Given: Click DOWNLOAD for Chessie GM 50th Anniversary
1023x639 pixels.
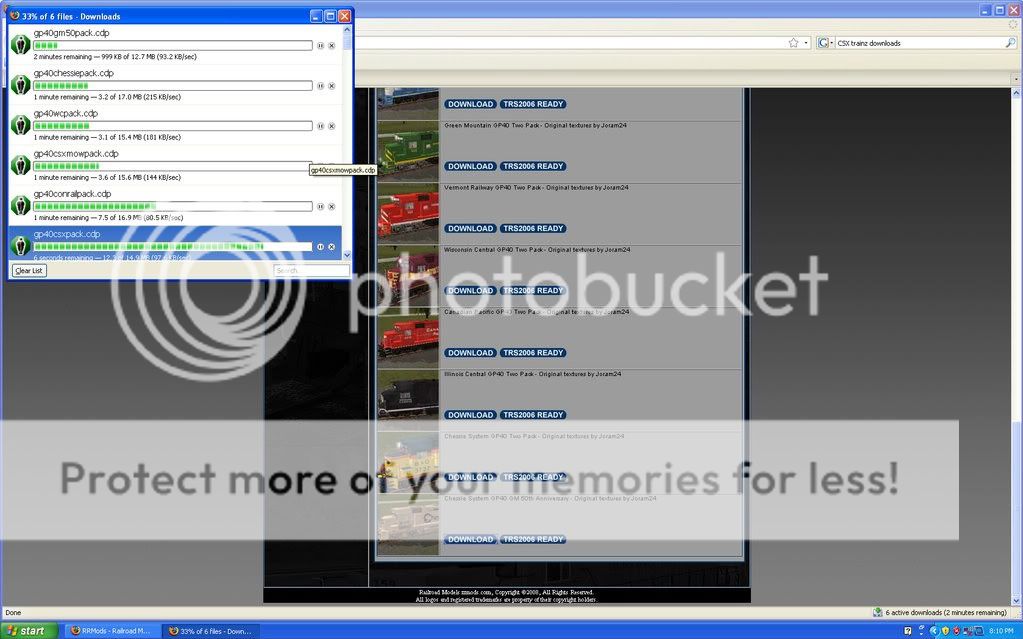Looking at the screenshot, I should click(x=470, y=539).
